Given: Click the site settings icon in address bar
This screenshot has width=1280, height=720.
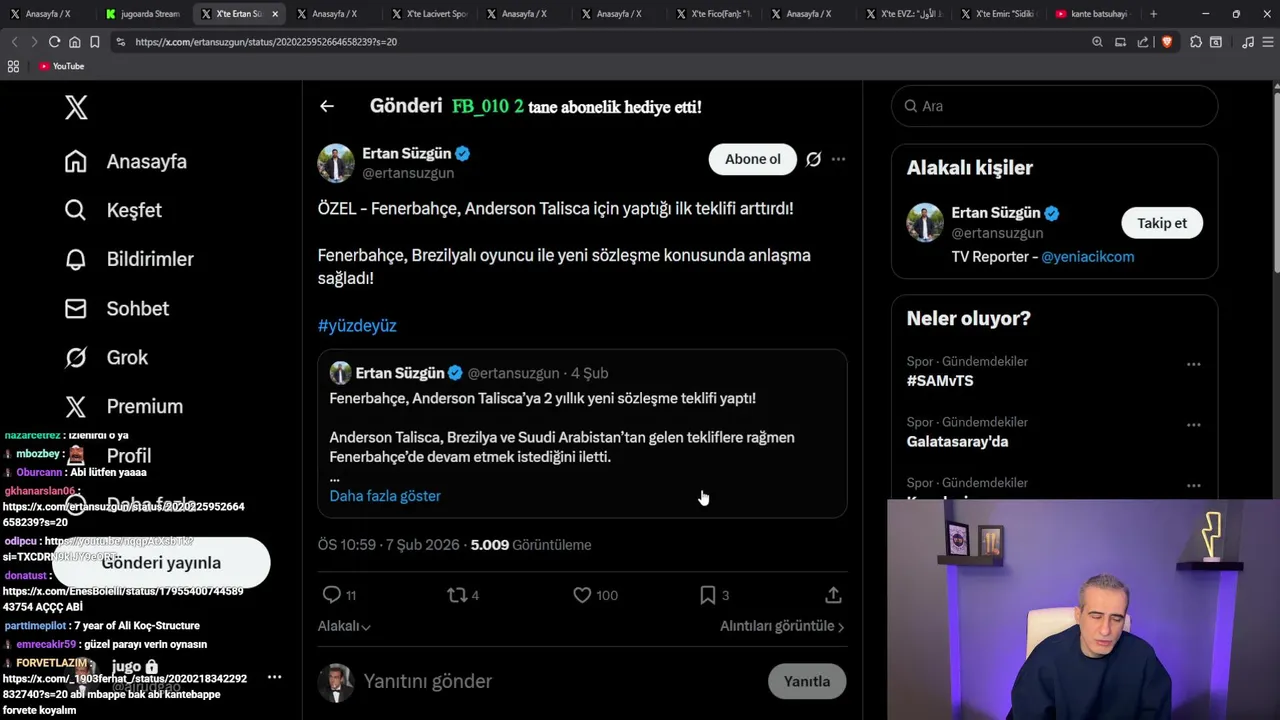Looking at the screenshot, I should coord(121,42).
